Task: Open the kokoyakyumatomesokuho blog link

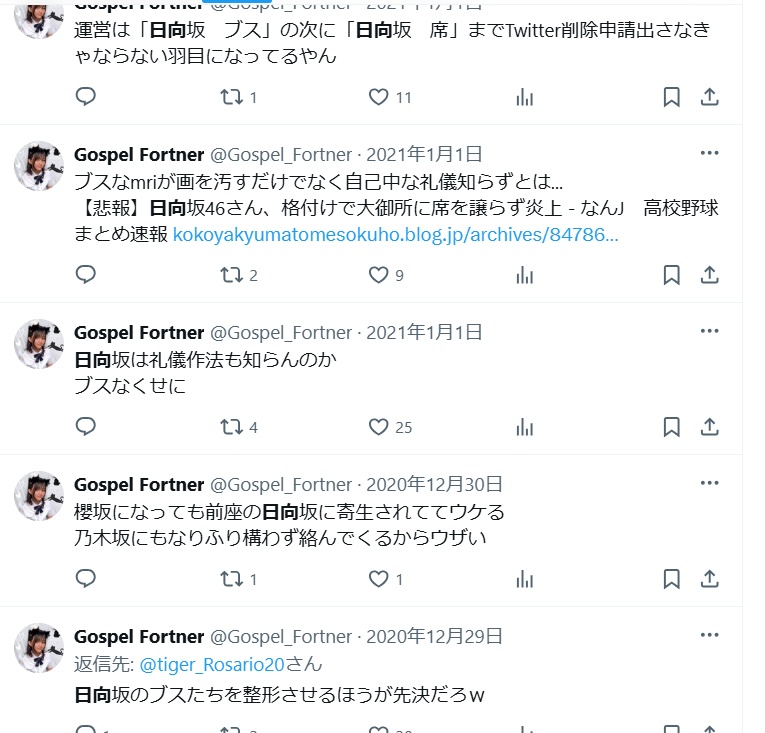Action: coord(395,236)
